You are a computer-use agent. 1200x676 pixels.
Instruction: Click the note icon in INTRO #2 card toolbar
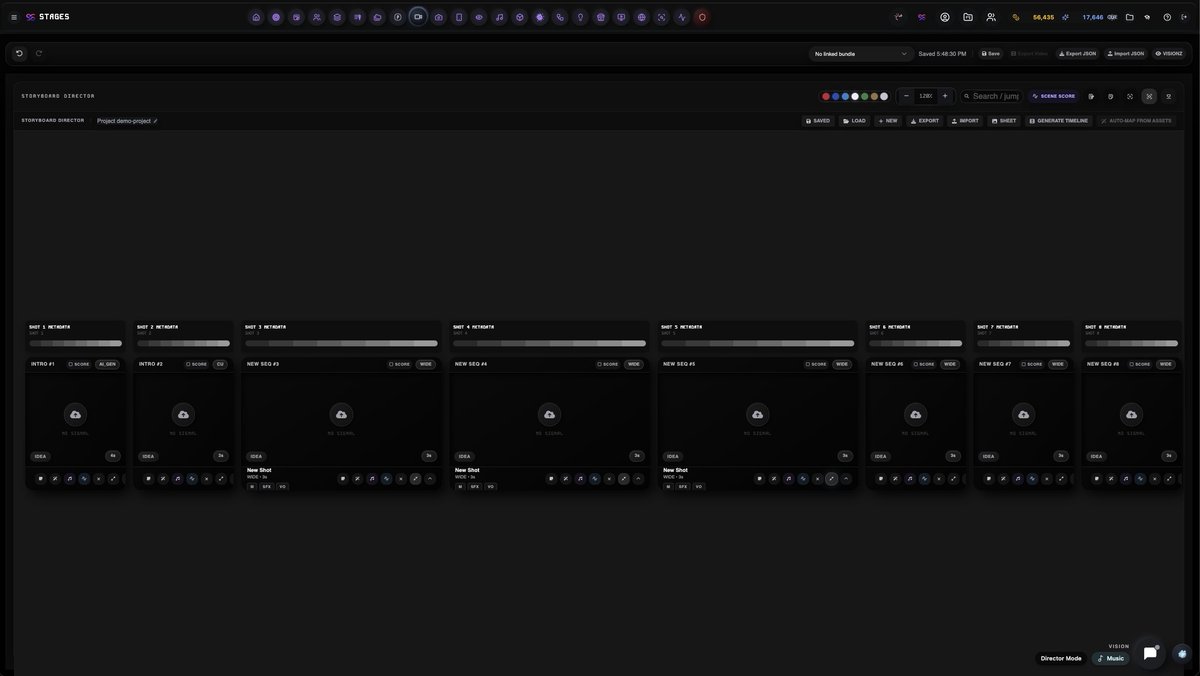148,478
